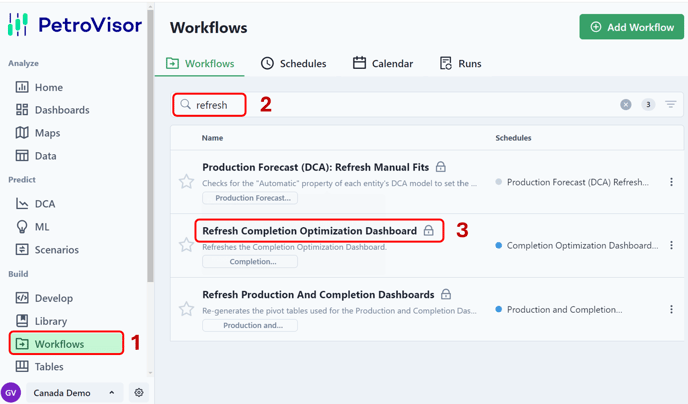Click the results count badge 3
The height and width of the screenshot is (404, 688).
click(648, 104)
